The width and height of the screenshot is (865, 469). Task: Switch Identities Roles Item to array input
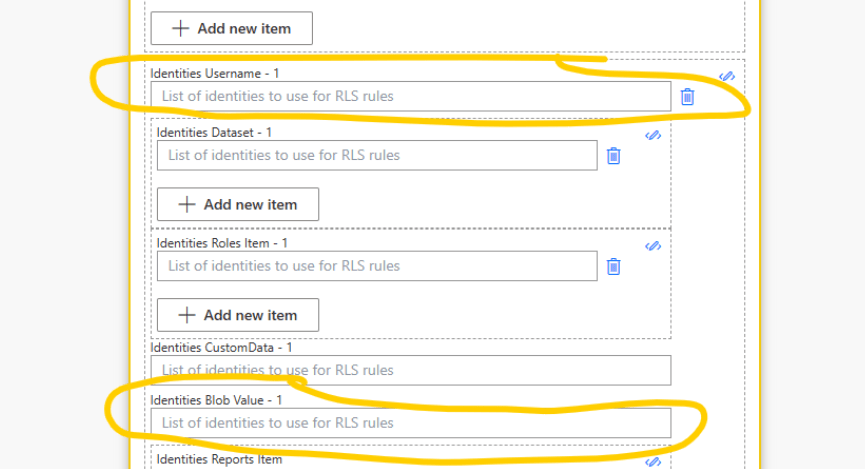[653, 245]
